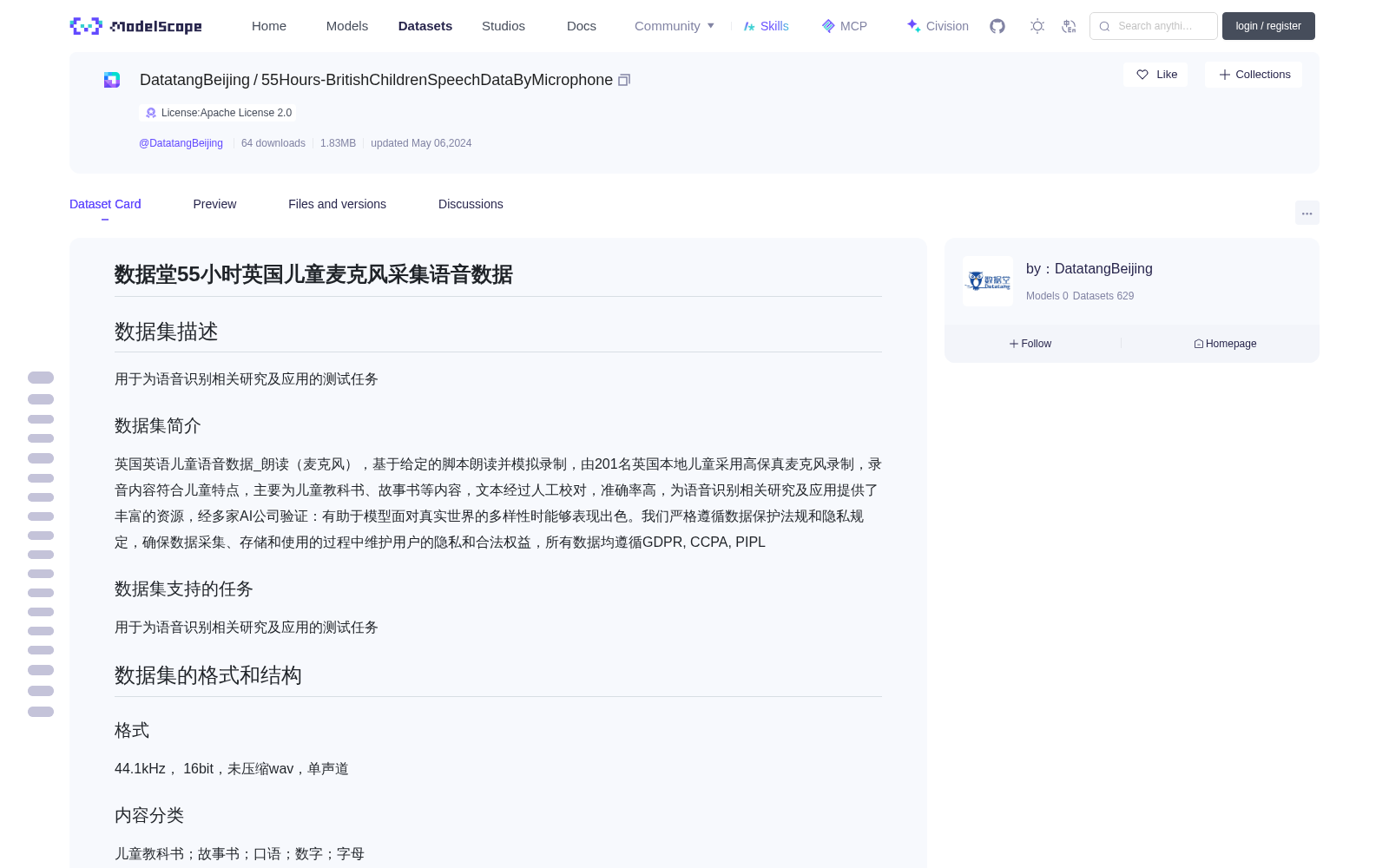Open the Studios nav item
This screenshot has height=868, width=1389.
(504, 26)
